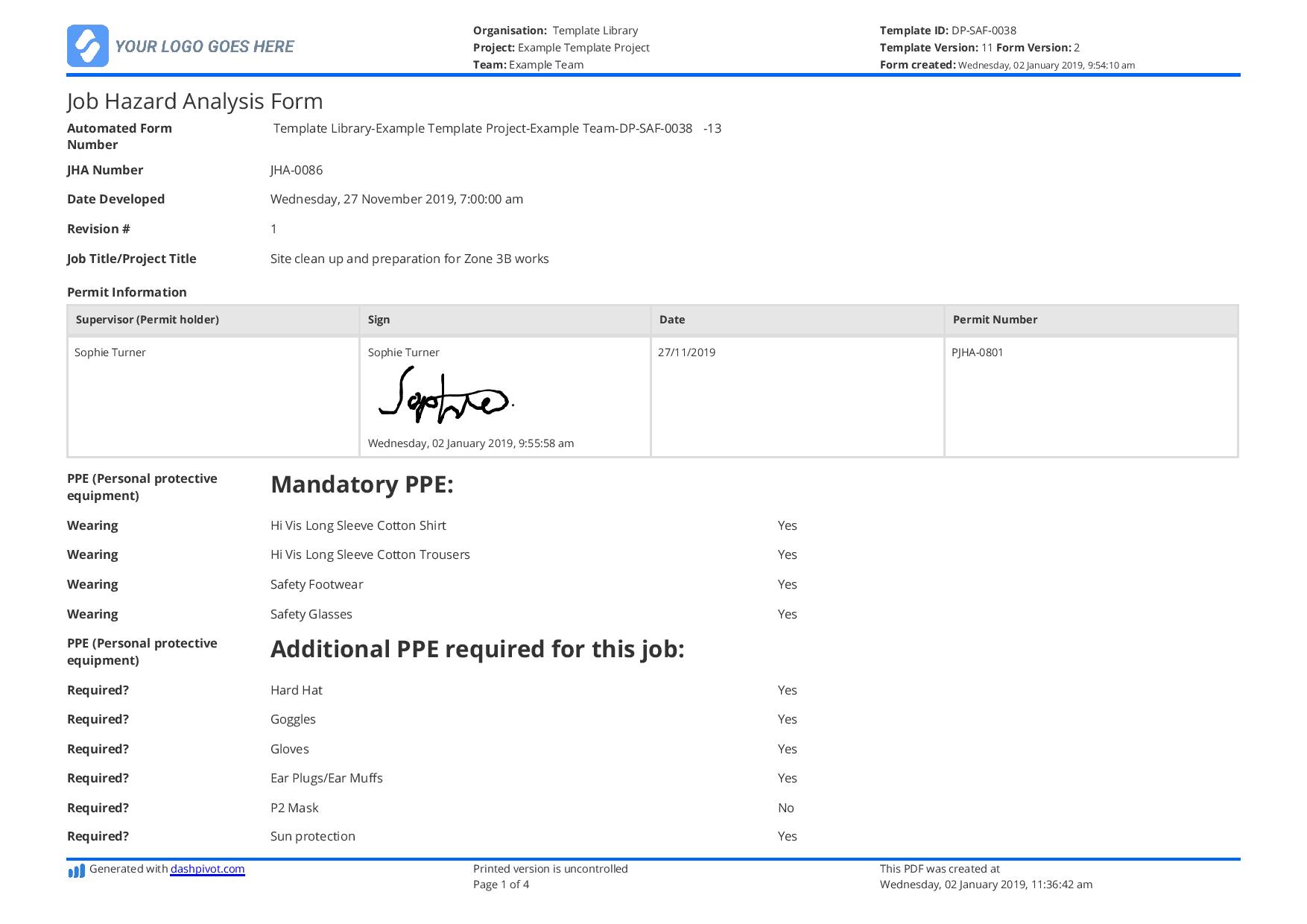Collapse the Permit Information section

pyautogui.click(x=127, y=292)
